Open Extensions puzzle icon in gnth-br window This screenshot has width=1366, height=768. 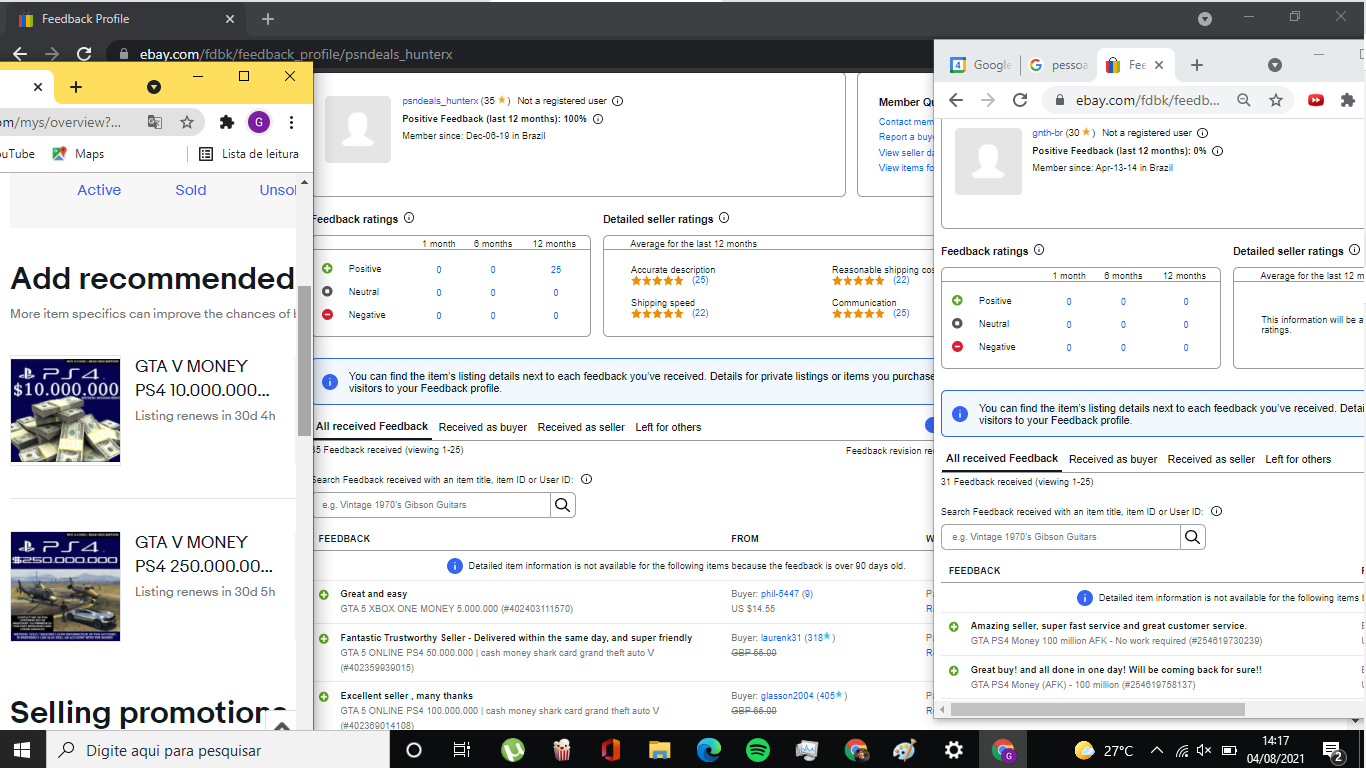click(x=1347, y=100)
